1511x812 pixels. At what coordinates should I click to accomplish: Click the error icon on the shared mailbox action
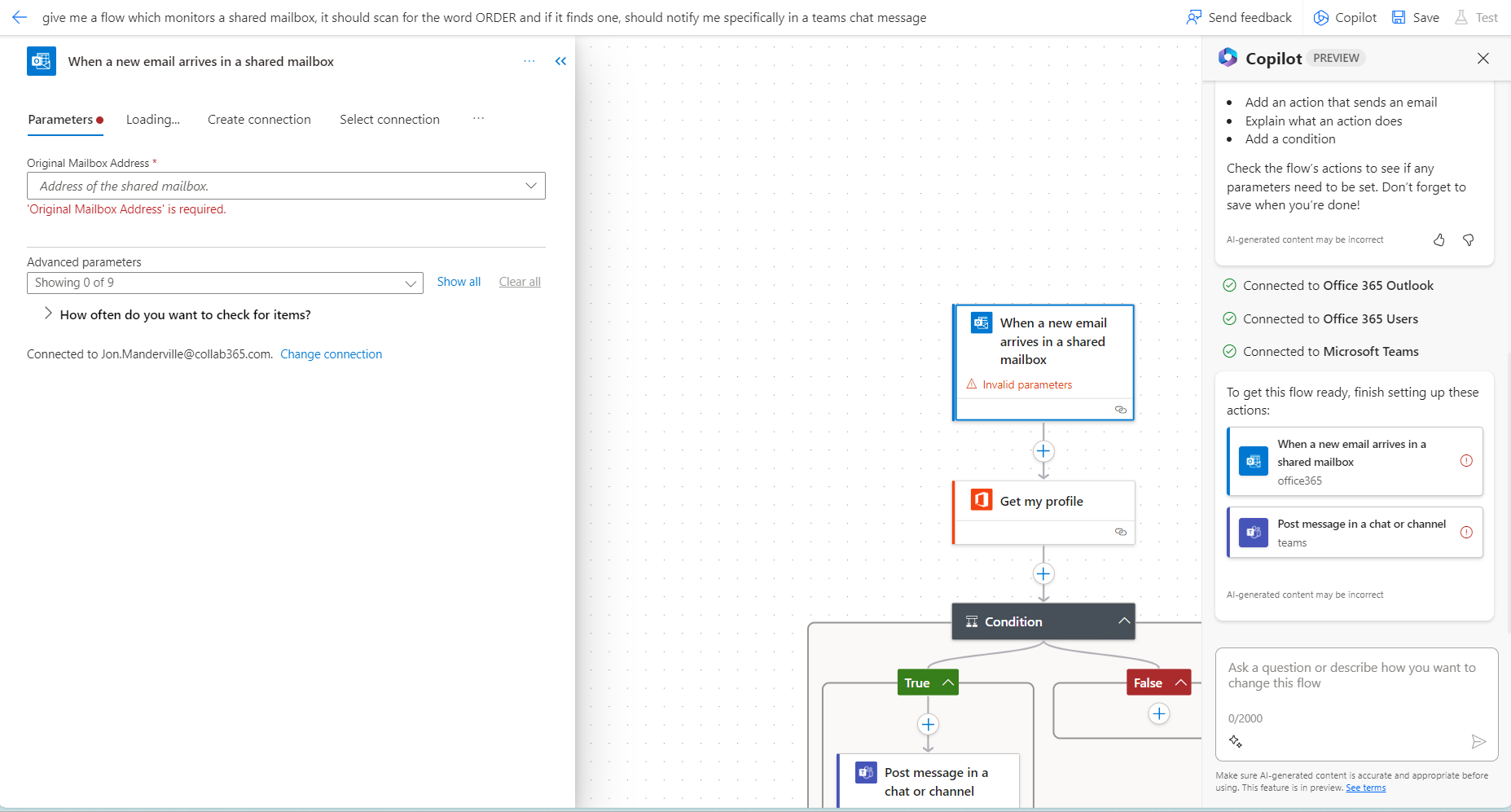(x=1468, y=460)
